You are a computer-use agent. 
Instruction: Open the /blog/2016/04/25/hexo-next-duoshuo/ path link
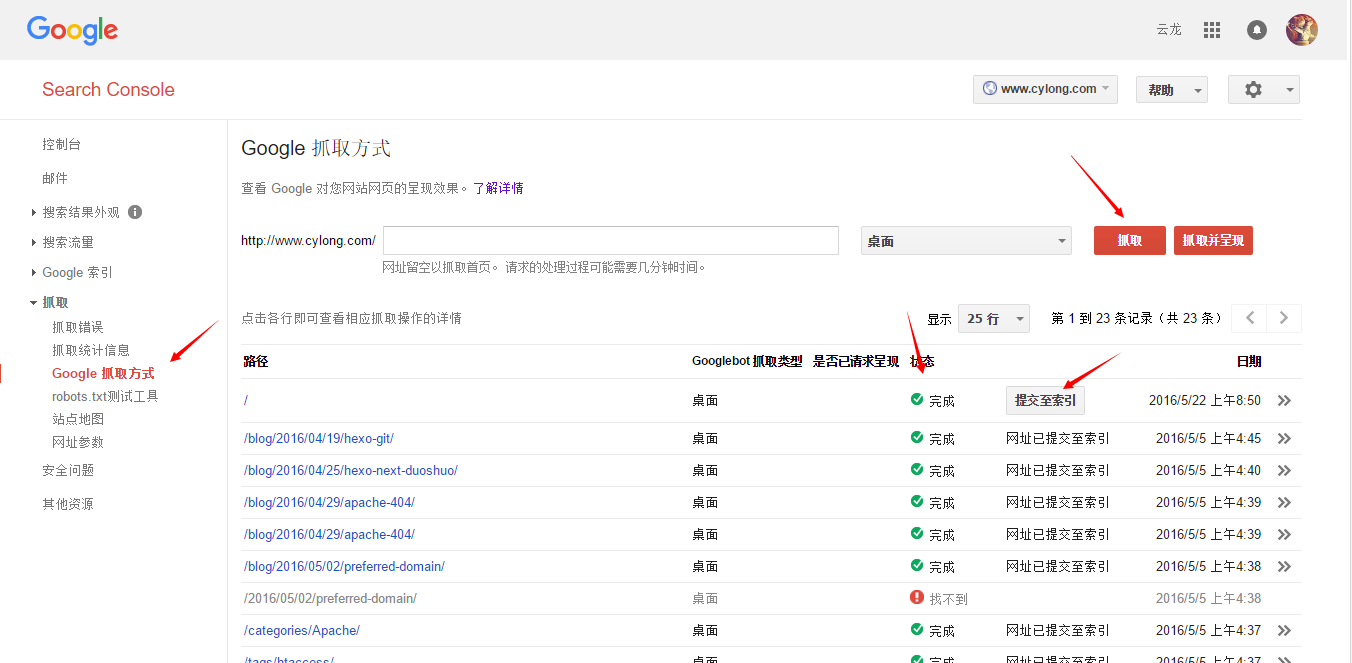click(x=351, y=470)
